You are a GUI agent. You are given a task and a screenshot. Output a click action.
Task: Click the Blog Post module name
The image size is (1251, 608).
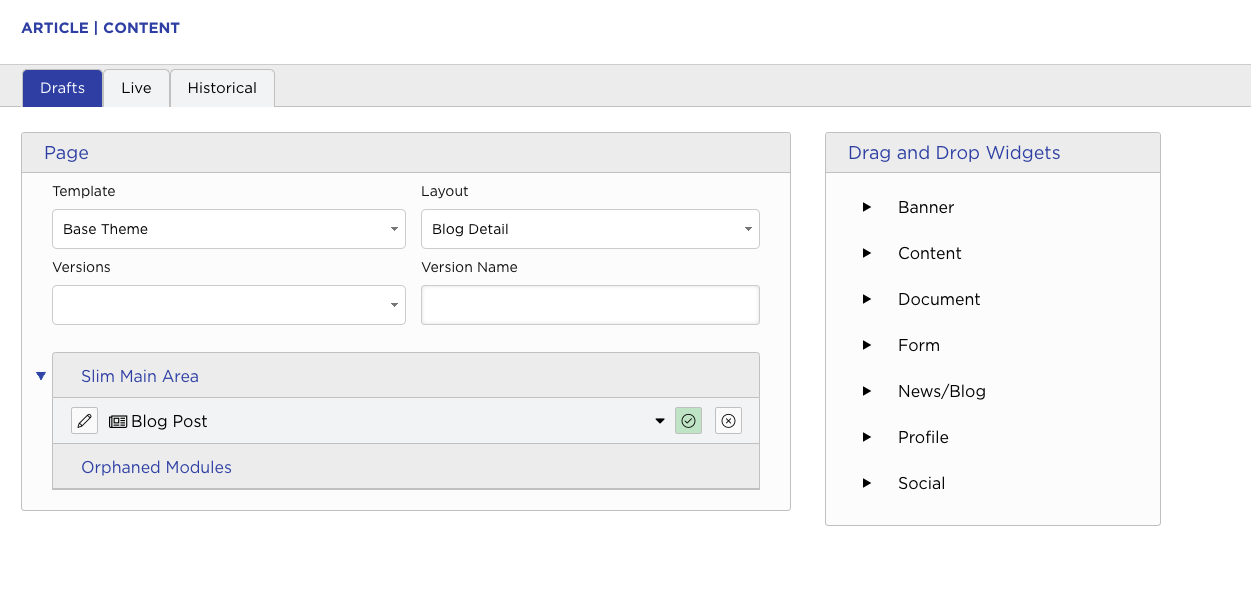169,421
